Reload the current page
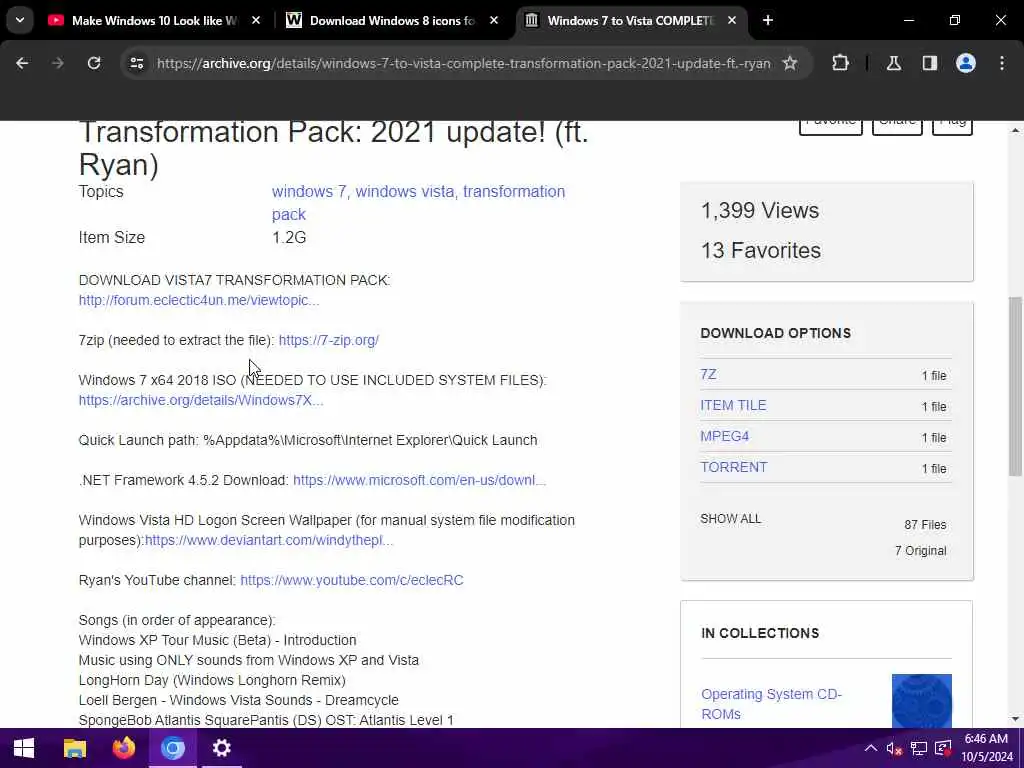Viewport: 1024px width, 768px height. pyautogui.click(x=94, y=63)
